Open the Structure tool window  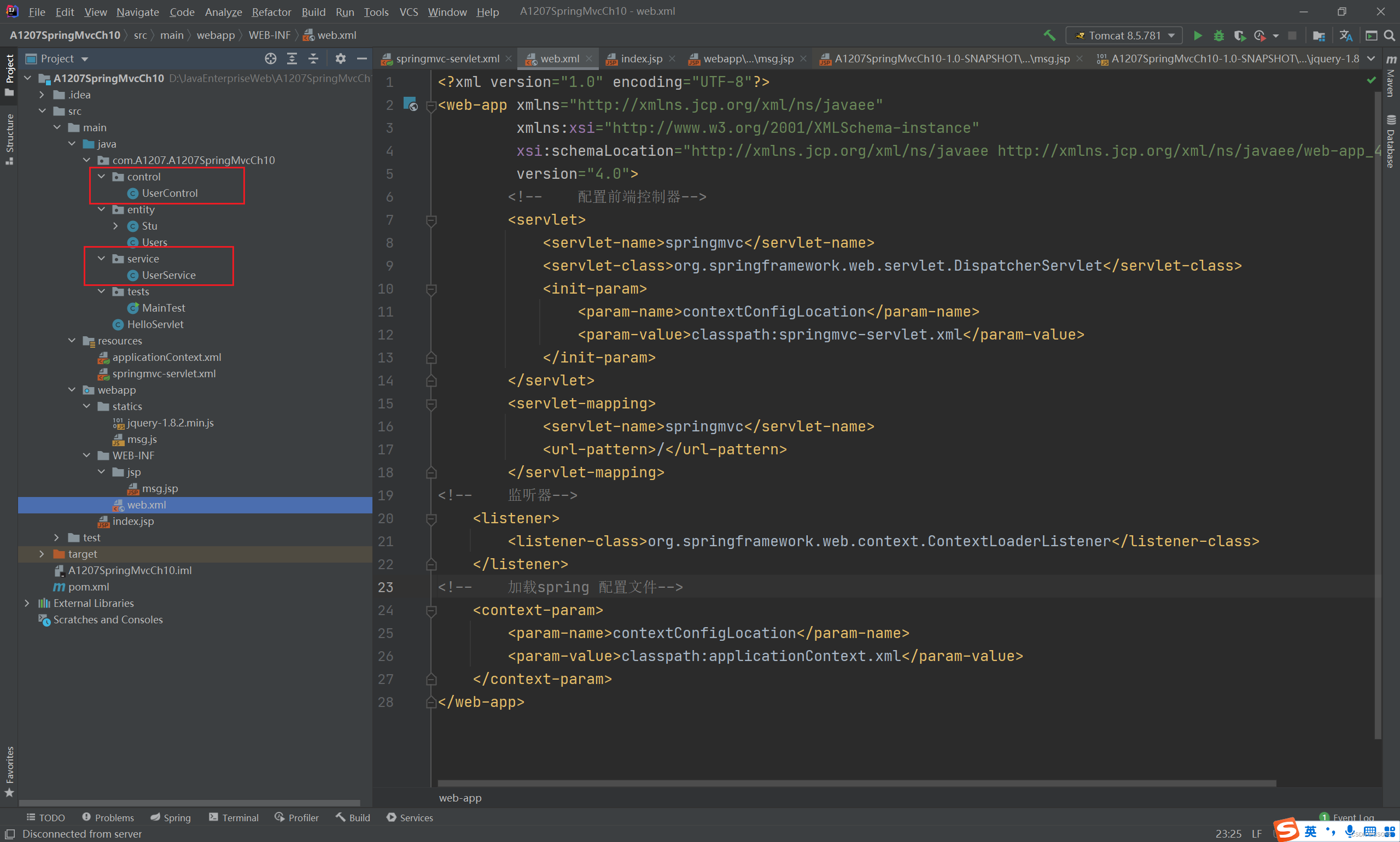coord(9,139)
